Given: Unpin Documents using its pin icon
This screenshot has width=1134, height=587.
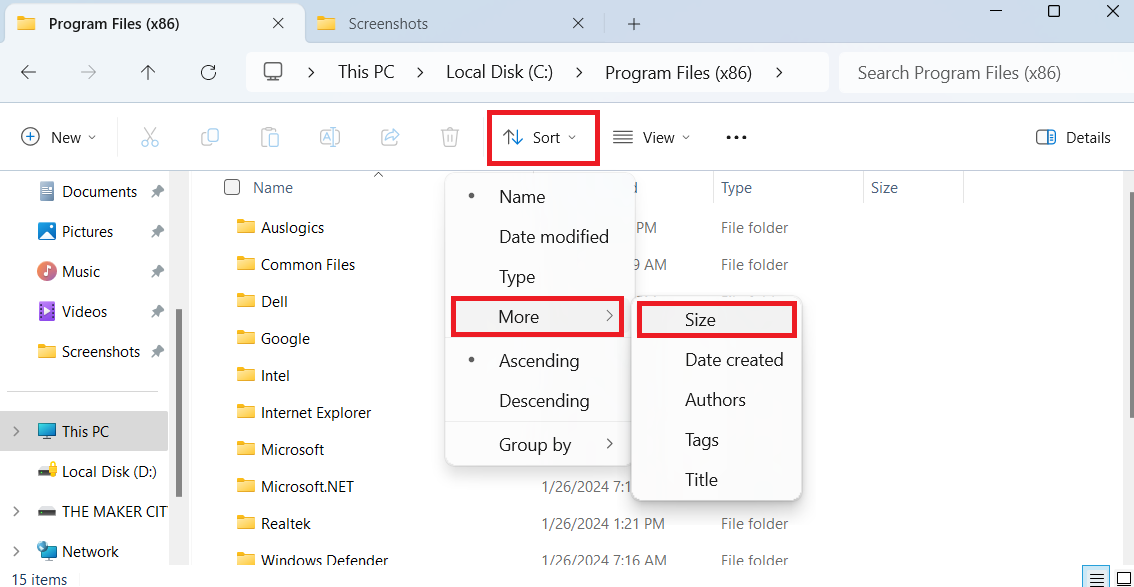Looking at the screenshot, I should (x=157, y=192).
